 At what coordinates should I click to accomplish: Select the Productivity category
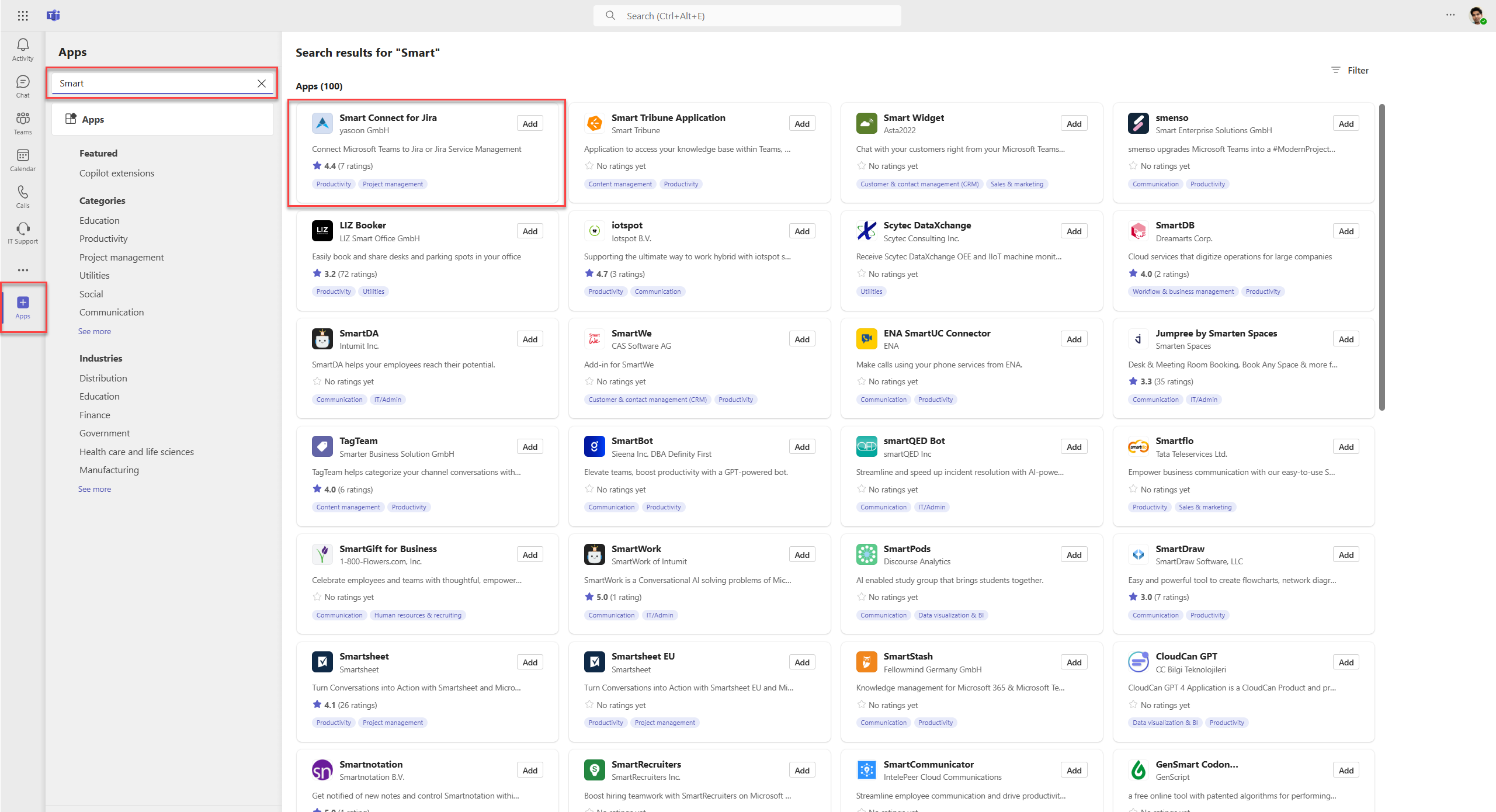[103, 238]
